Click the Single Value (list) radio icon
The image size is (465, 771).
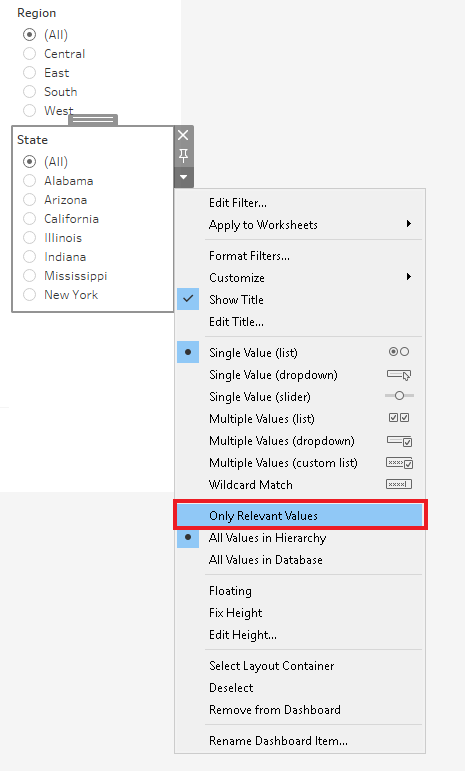pos(399,352)
